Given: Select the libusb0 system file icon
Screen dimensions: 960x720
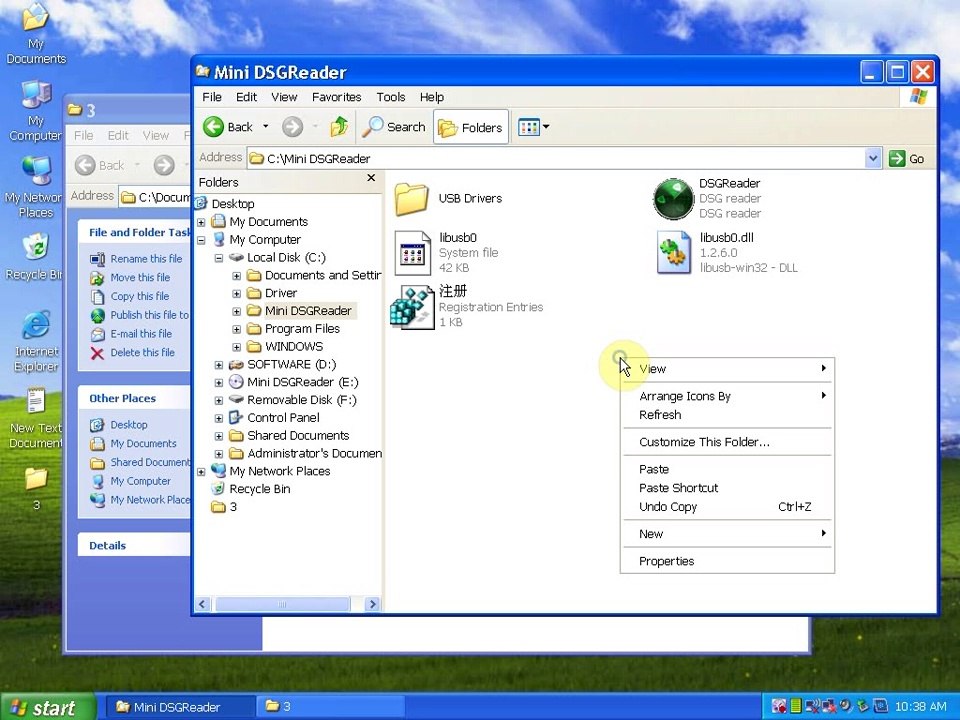Looking at the screenshot, I should (412, 252).
